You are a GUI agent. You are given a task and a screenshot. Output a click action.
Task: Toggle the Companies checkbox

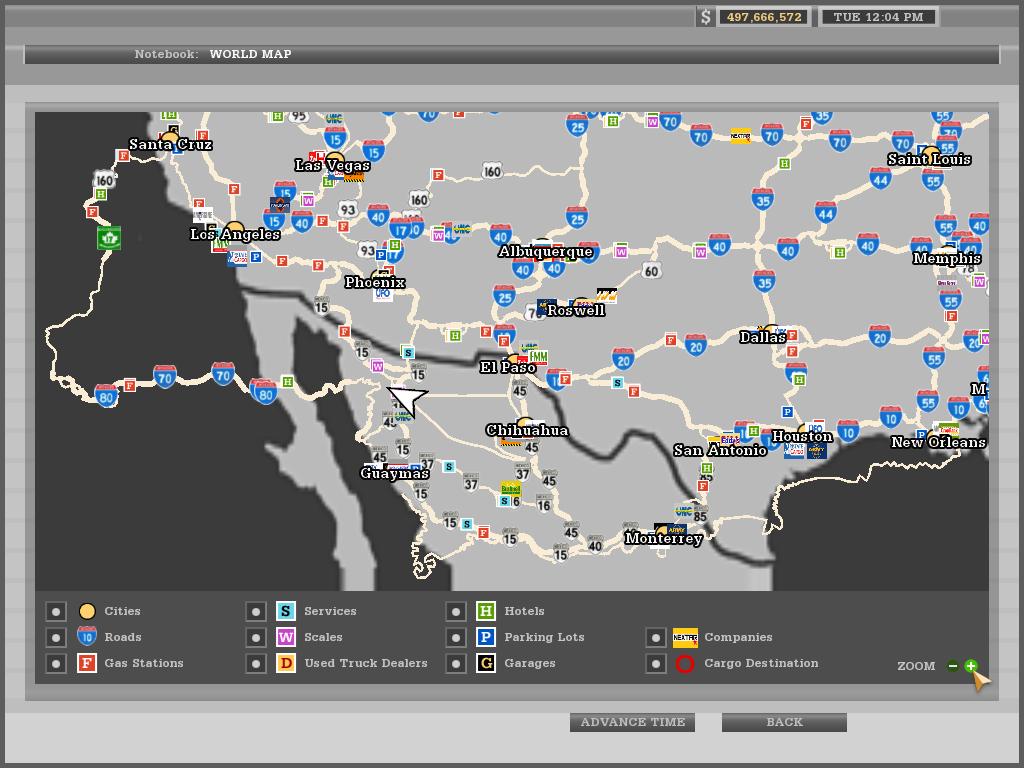pos(656,637)
